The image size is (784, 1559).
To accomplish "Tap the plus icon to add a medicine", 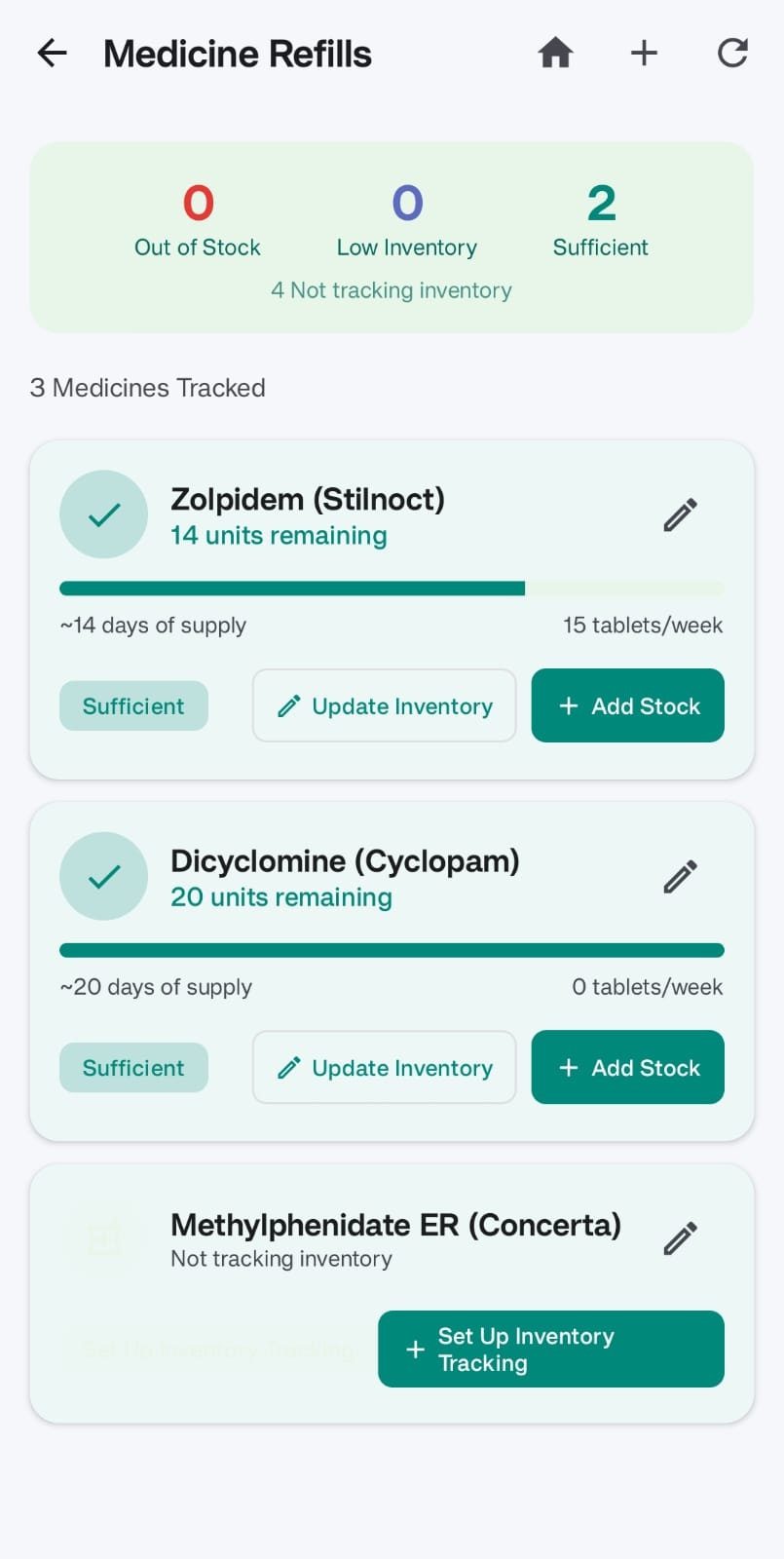I will coord(644,54).
